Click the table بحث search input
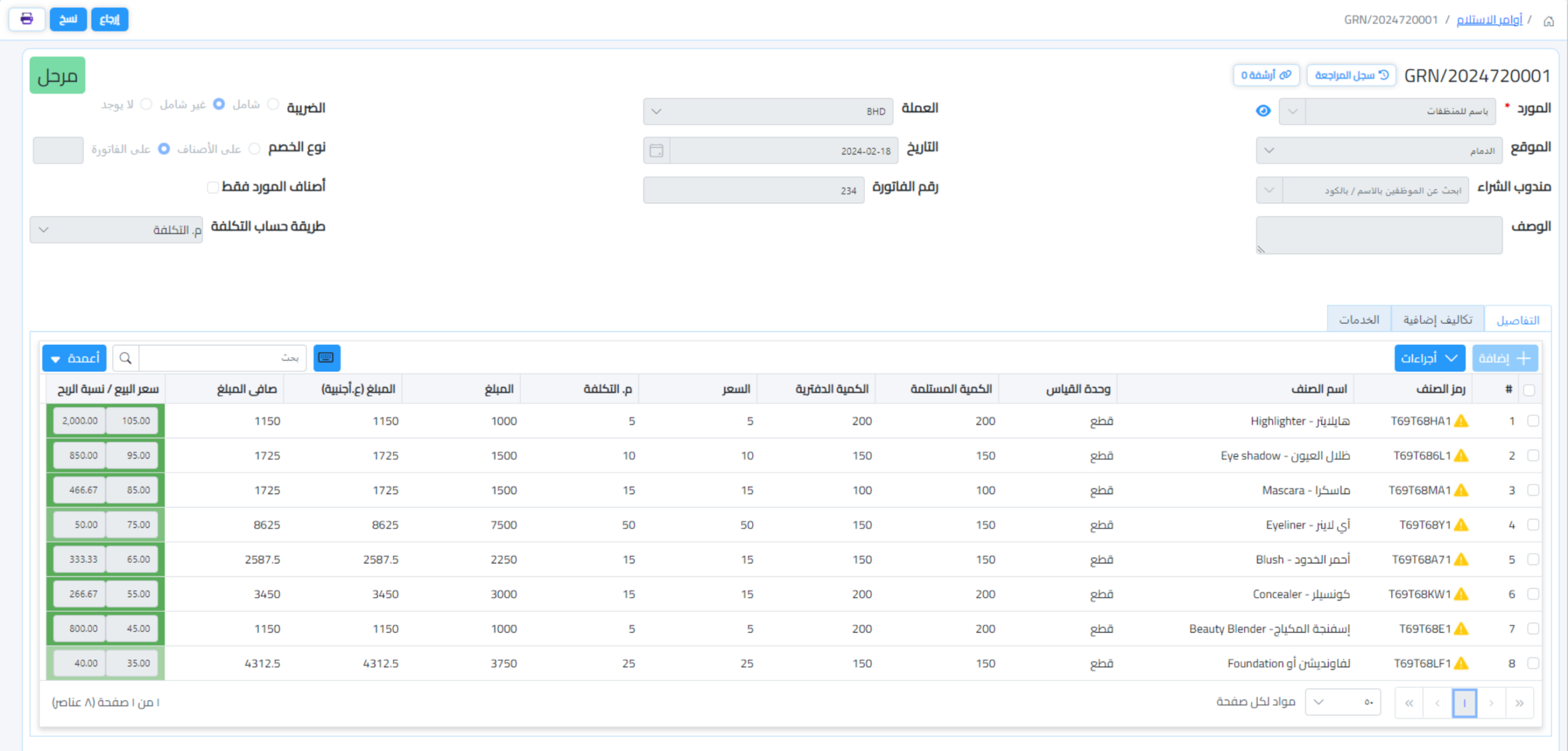This screenshot has height=751, width=1568. pos(222,358)
